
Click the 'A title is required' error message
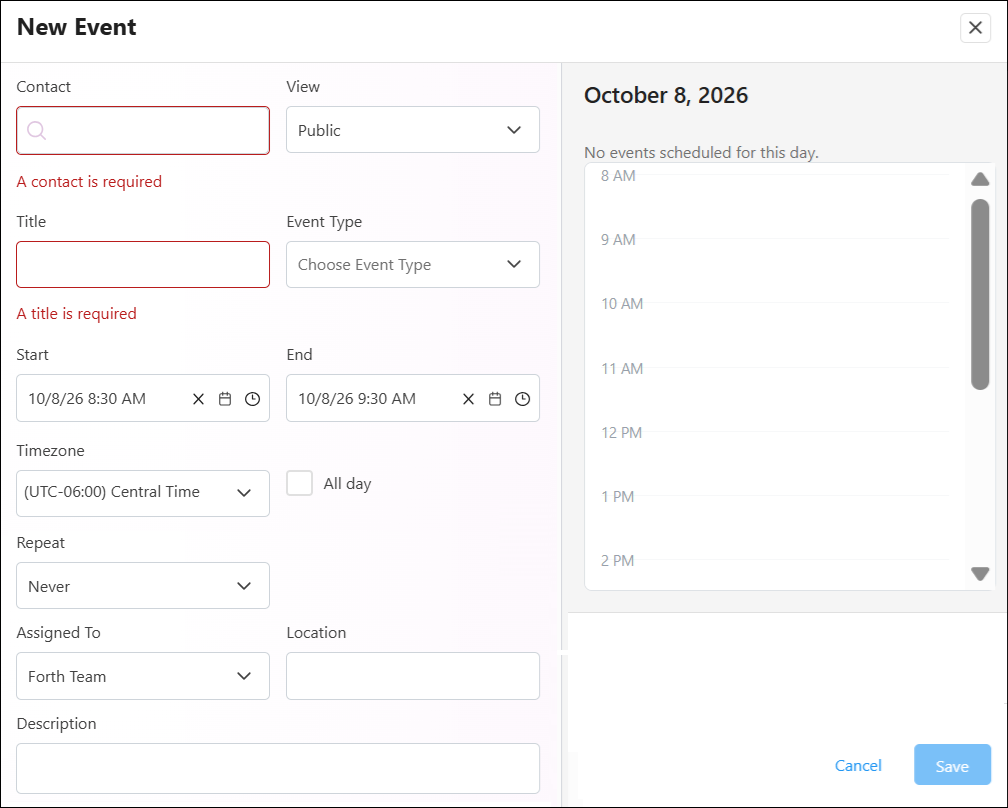pyautogui.click(x=76, y=314)
